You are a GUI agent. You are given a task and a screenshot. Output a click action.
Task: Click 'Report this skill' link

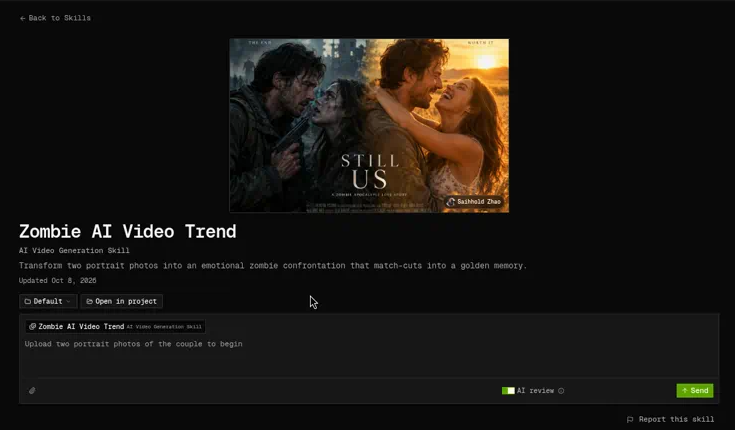click(670, 419)
